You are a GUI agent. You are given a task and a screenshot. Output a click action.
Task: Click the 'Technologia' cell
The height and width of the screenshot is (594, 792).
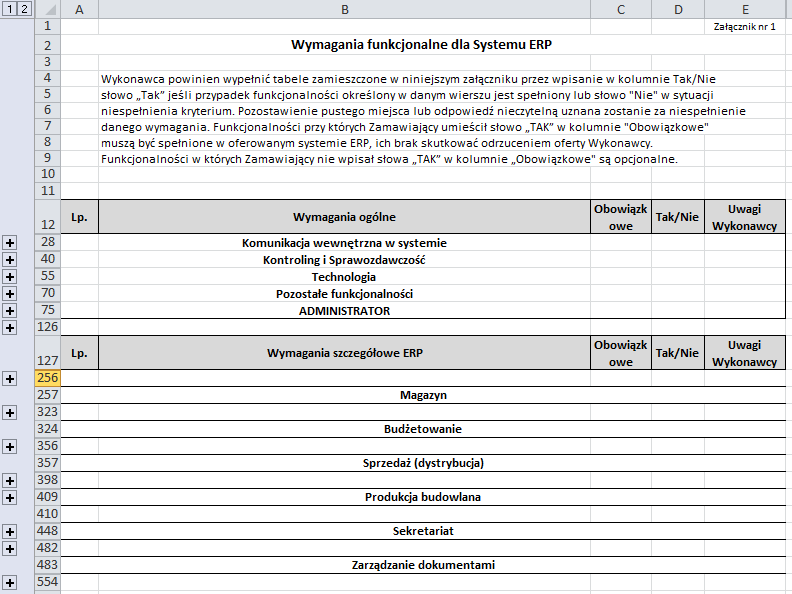tap(344, 277)
